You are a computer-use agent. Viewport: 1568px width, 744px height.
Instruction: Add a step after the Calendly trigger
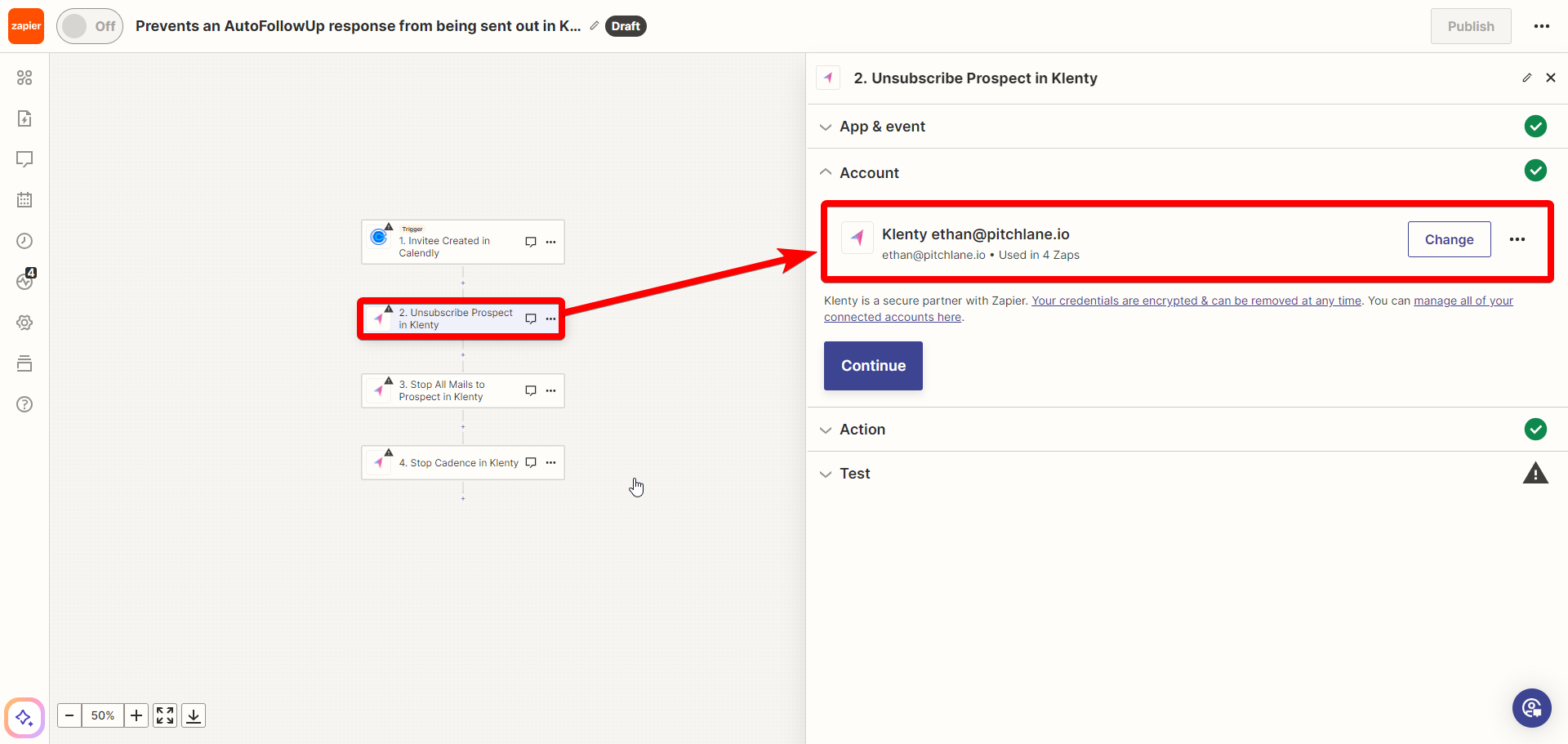coord(463,283)
